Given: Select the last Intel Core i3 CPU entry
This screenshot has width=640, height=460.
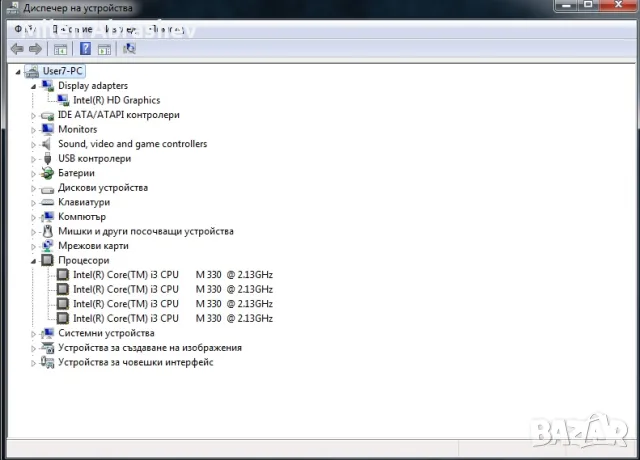Looking at the screenshot, I should pos(173,318).
